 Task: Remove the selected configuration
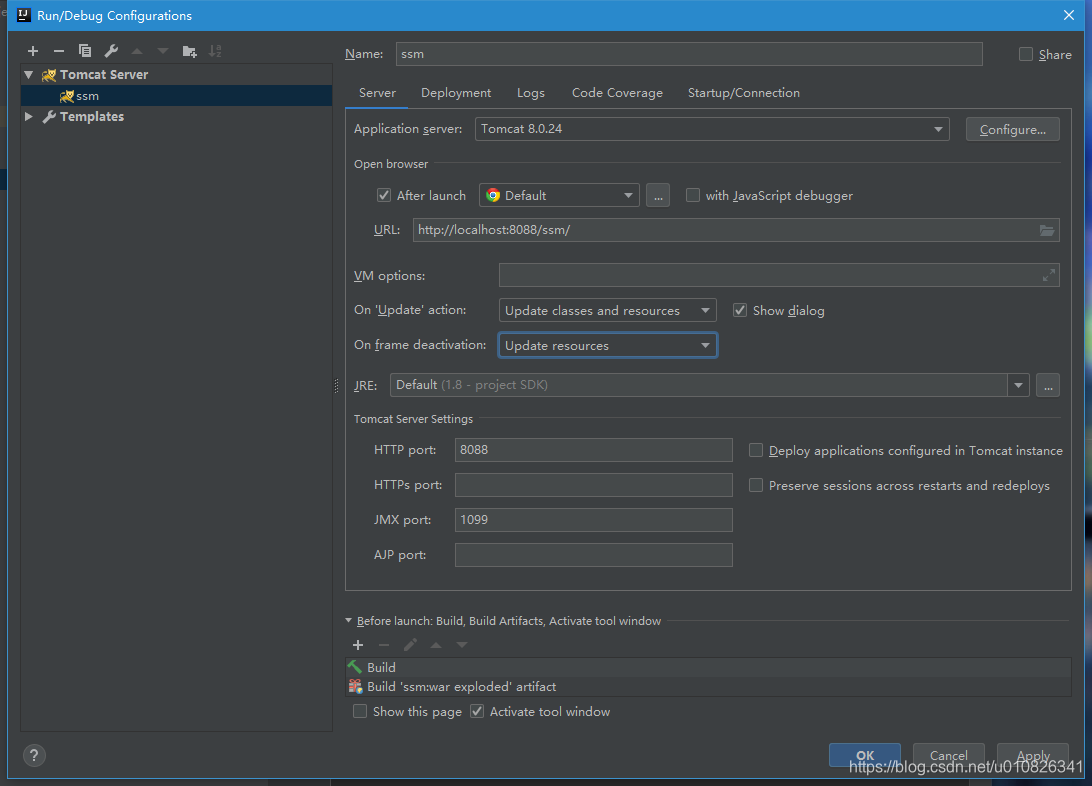point(58,51)
